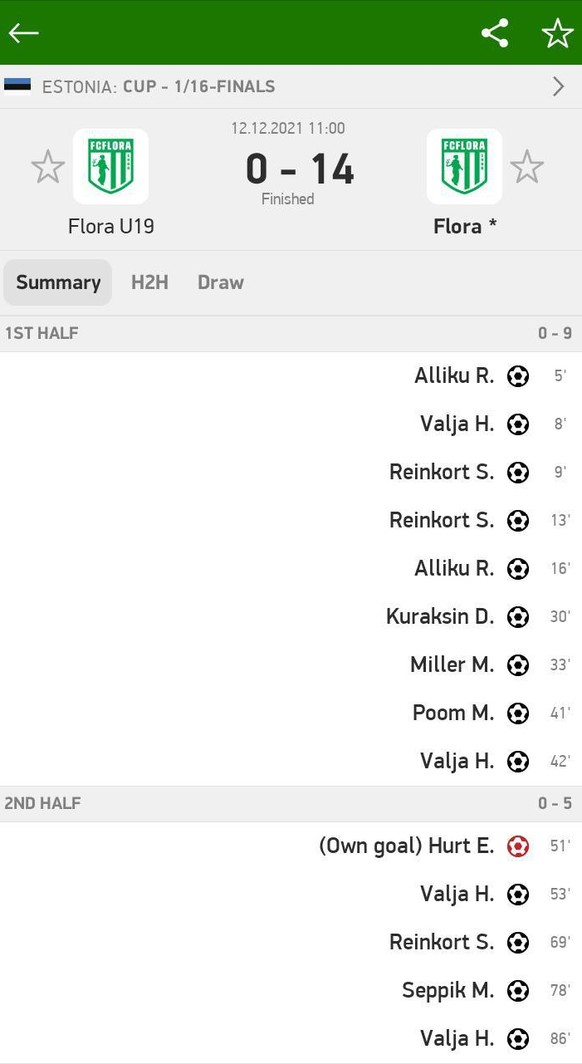
Task: Click goal icon at 5' Alliku R.
Action: pos(518,375)
